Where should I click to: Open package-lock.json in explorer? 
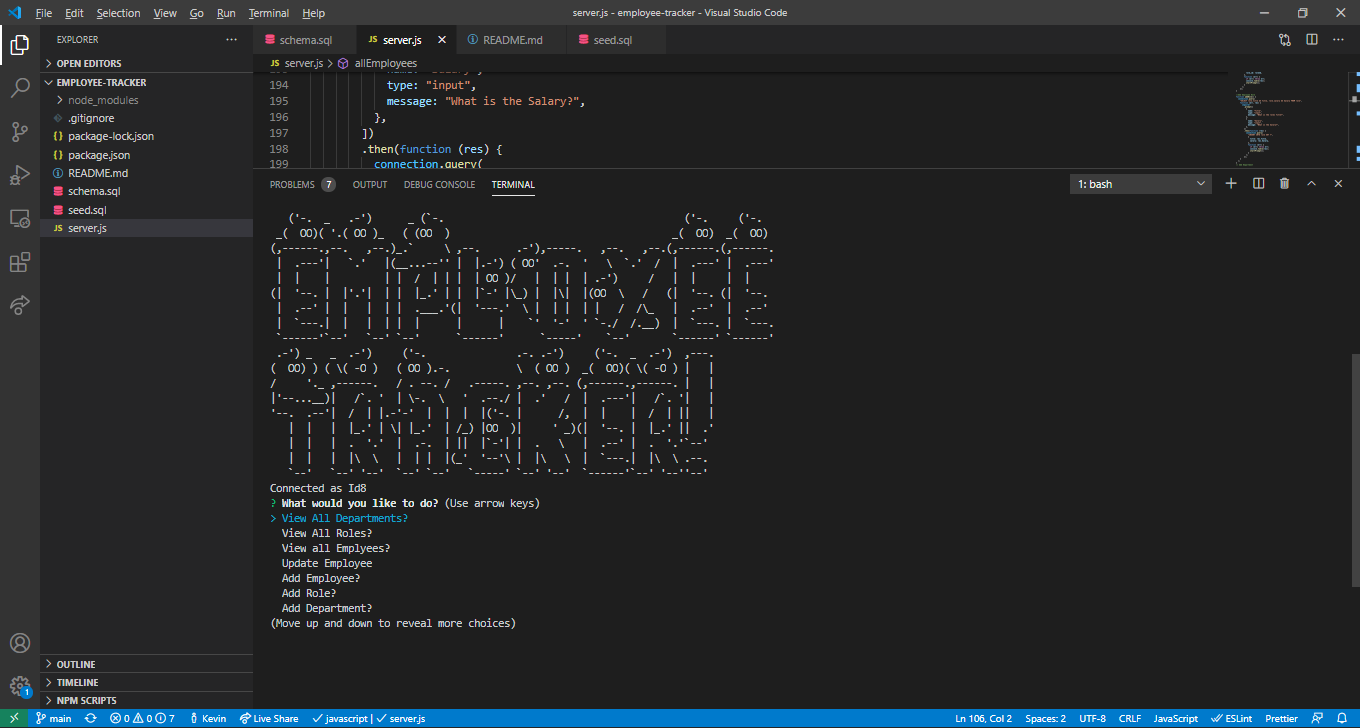pyautogui.click(x=146, y=137)
